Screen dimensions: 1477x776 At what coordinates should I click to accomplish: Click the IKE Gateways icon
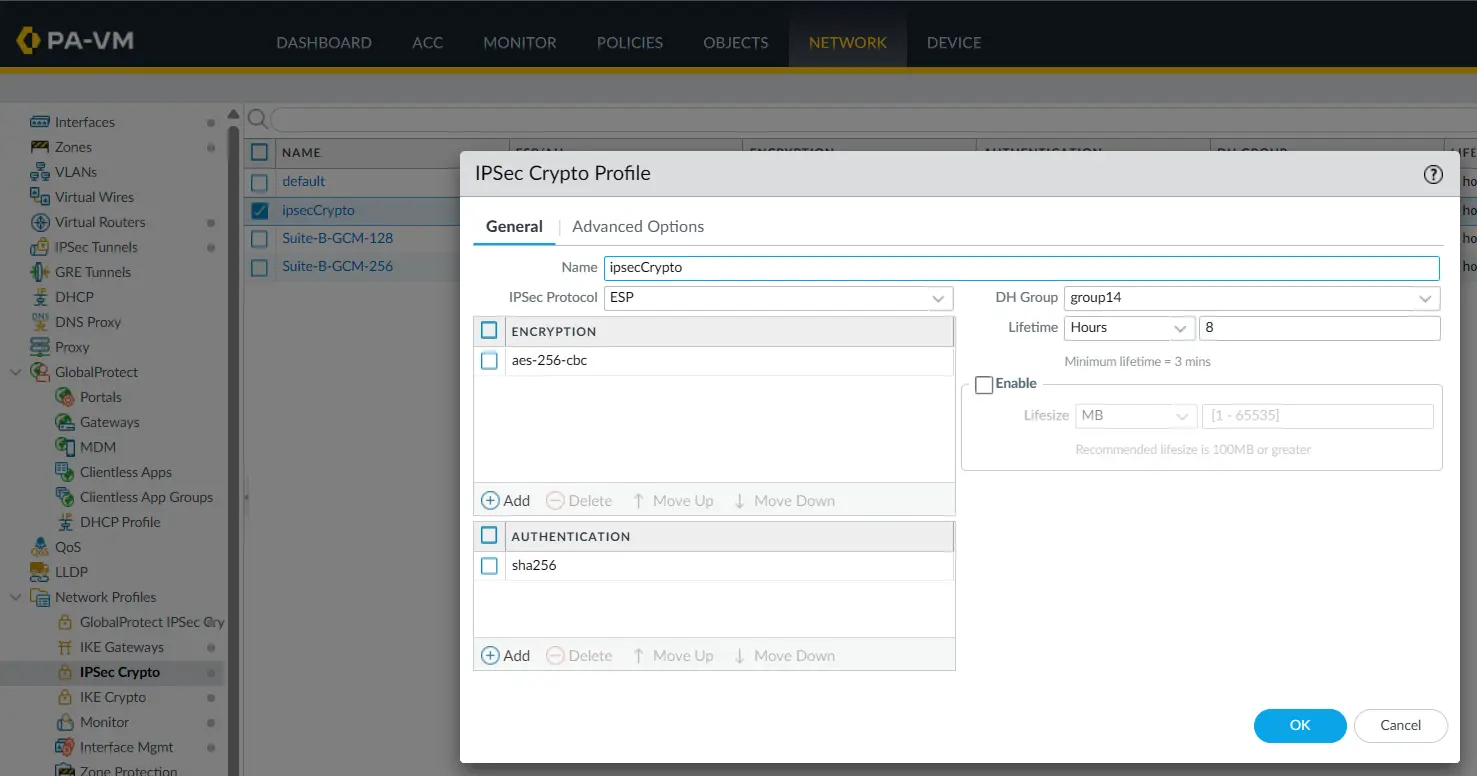click(x=65, y=647)
